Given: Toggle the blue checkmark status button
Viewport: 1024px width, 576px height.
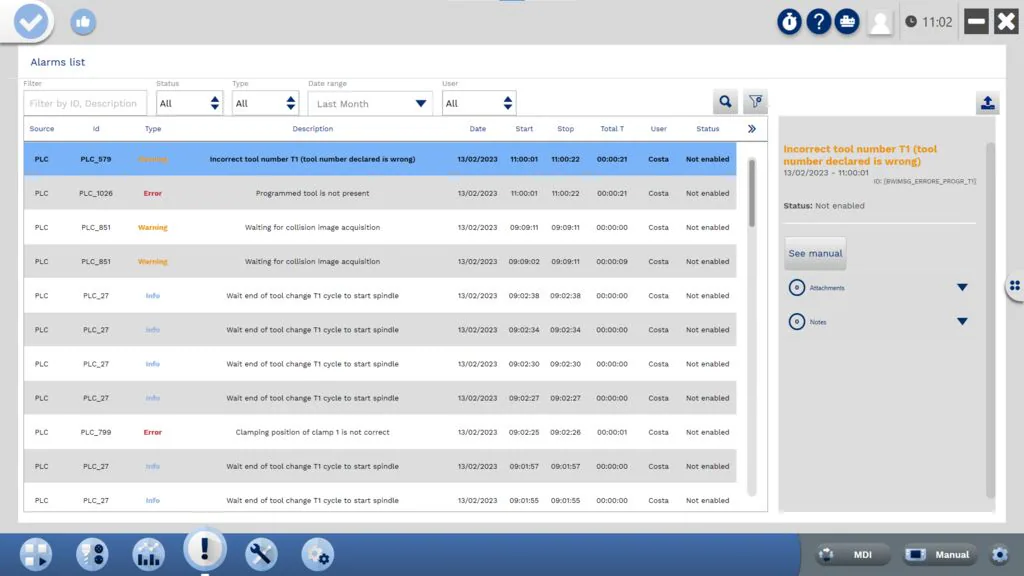Looking at the screenshot, I should 31,21.
